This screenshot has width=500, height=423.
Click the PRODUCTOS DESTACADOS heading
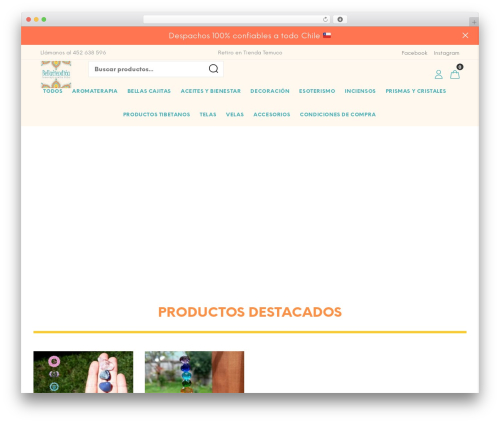coord(250,312)
